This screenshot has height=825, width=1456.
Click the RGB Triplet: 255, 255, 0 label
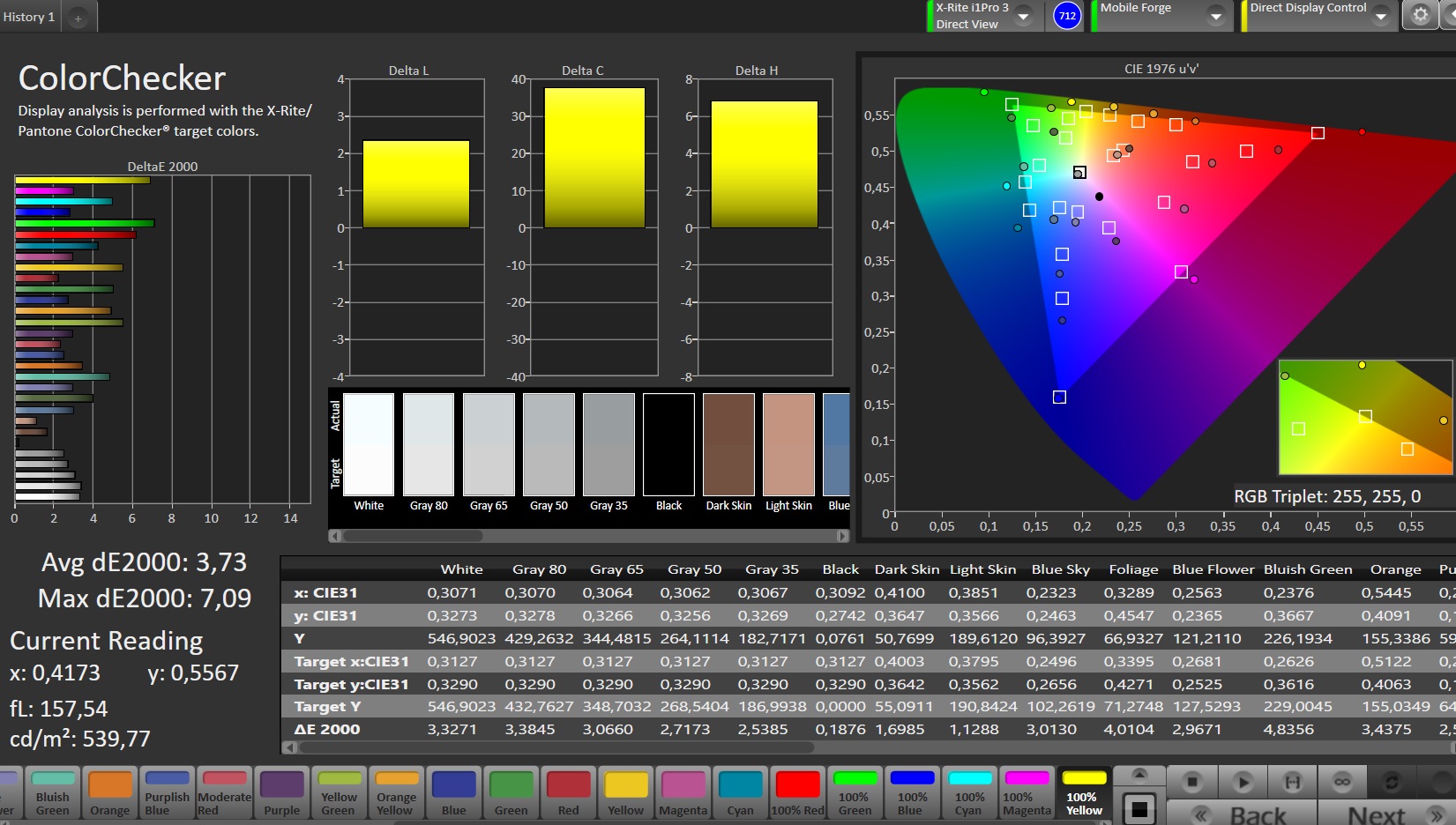click(x=1327, y=496)
